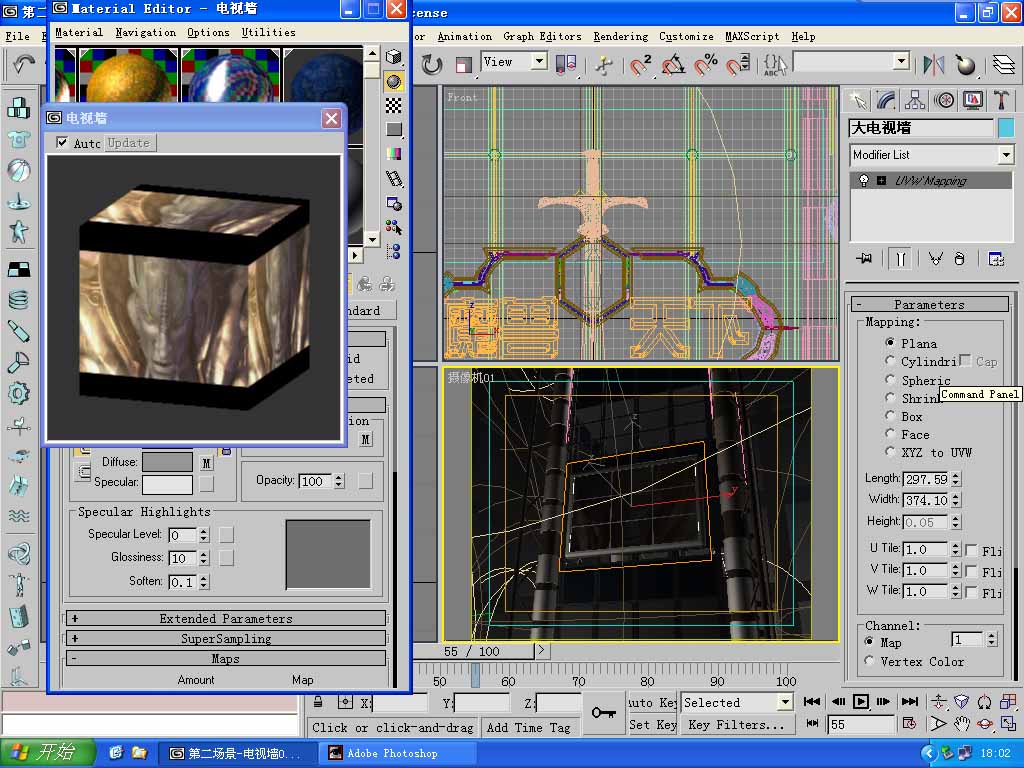This screenshot has width=1024, height=768.
Task: Collapse the Maps rollout
Action: (x=226, y=659)
